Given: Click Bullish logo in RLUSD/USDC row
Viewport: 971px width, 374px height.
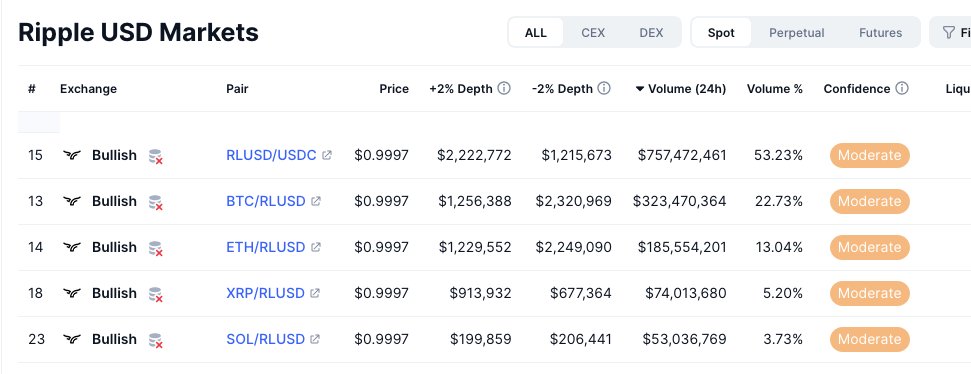Looking at the screenshot, I should tap(72, 155).
